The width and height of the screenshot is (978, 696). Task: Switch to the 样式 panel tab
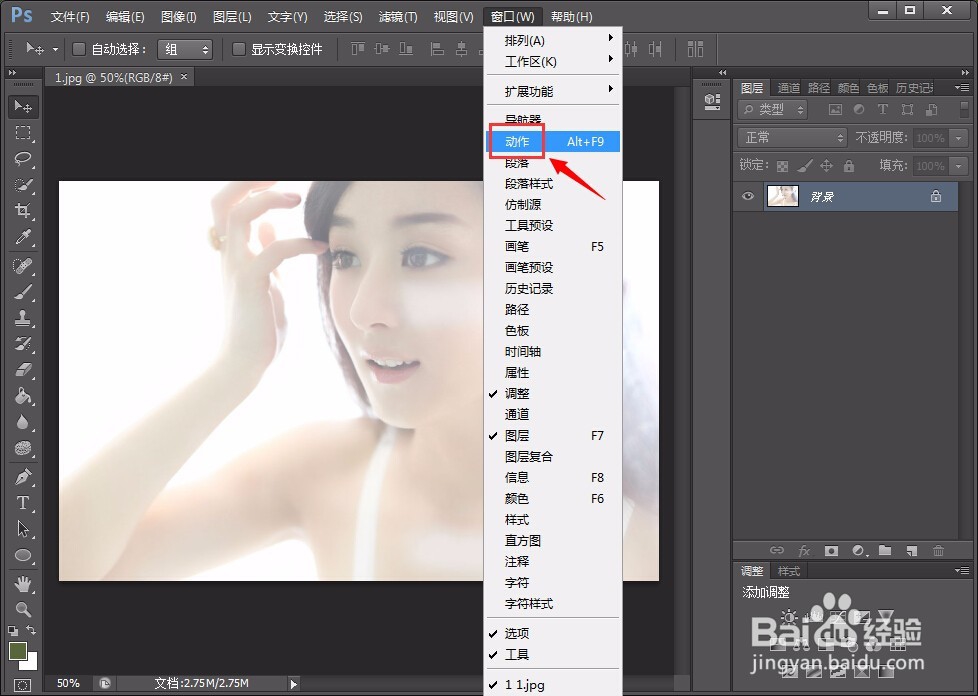point(789,571)
